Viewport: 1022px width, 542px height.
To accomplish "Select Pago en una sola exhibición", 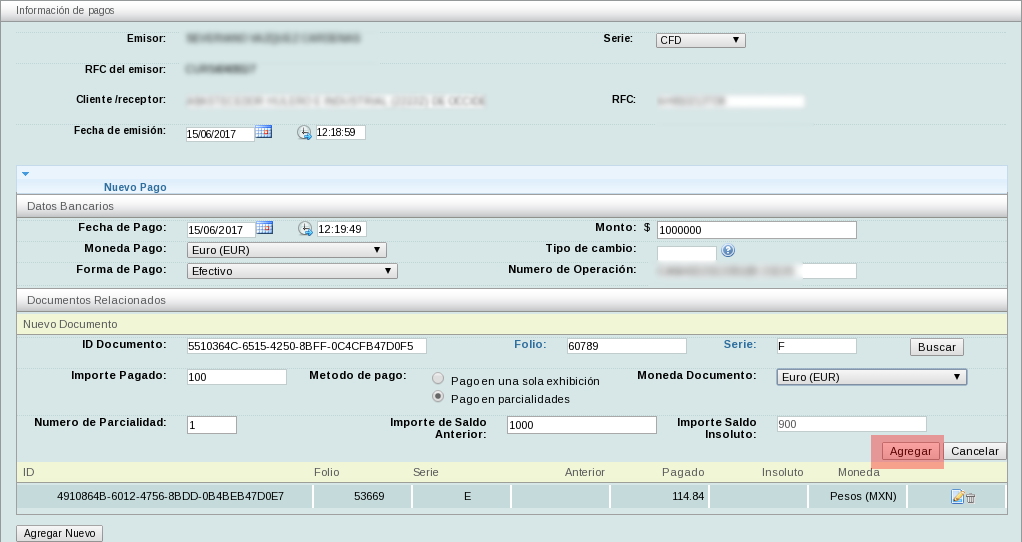I will 438,379.
